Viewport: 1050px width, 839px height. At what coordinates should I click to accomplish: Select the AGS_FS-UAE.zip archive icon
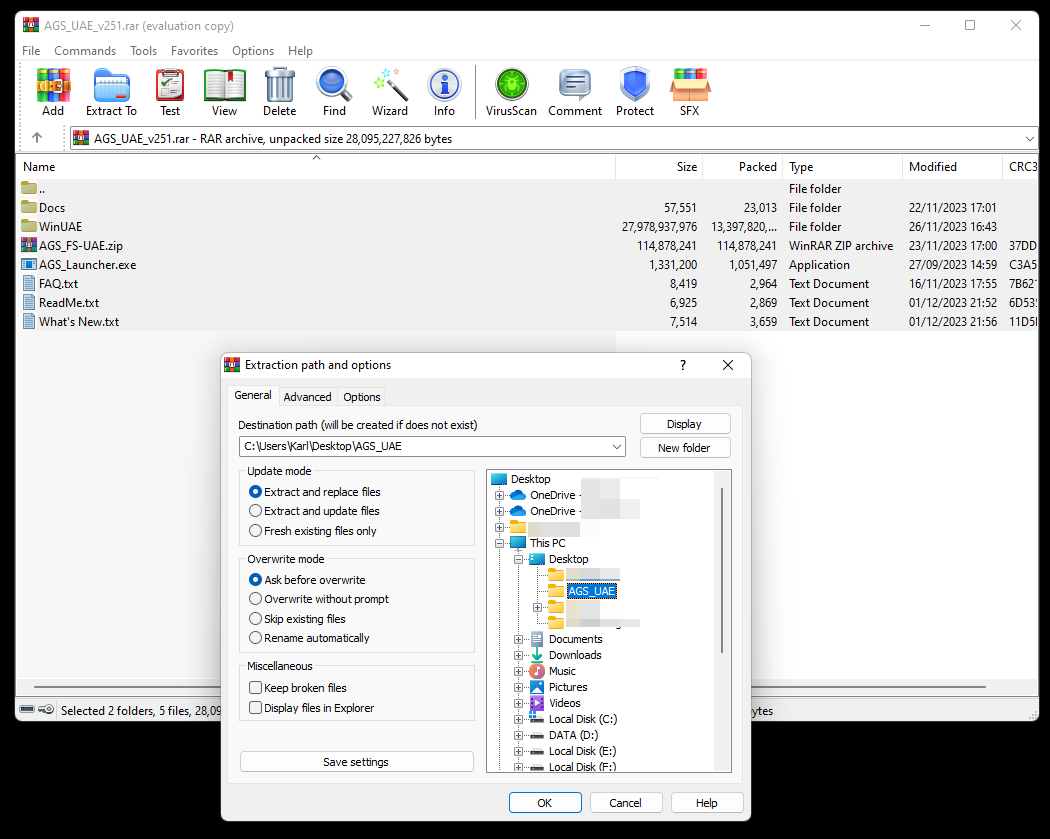click(x=29, y=245)
